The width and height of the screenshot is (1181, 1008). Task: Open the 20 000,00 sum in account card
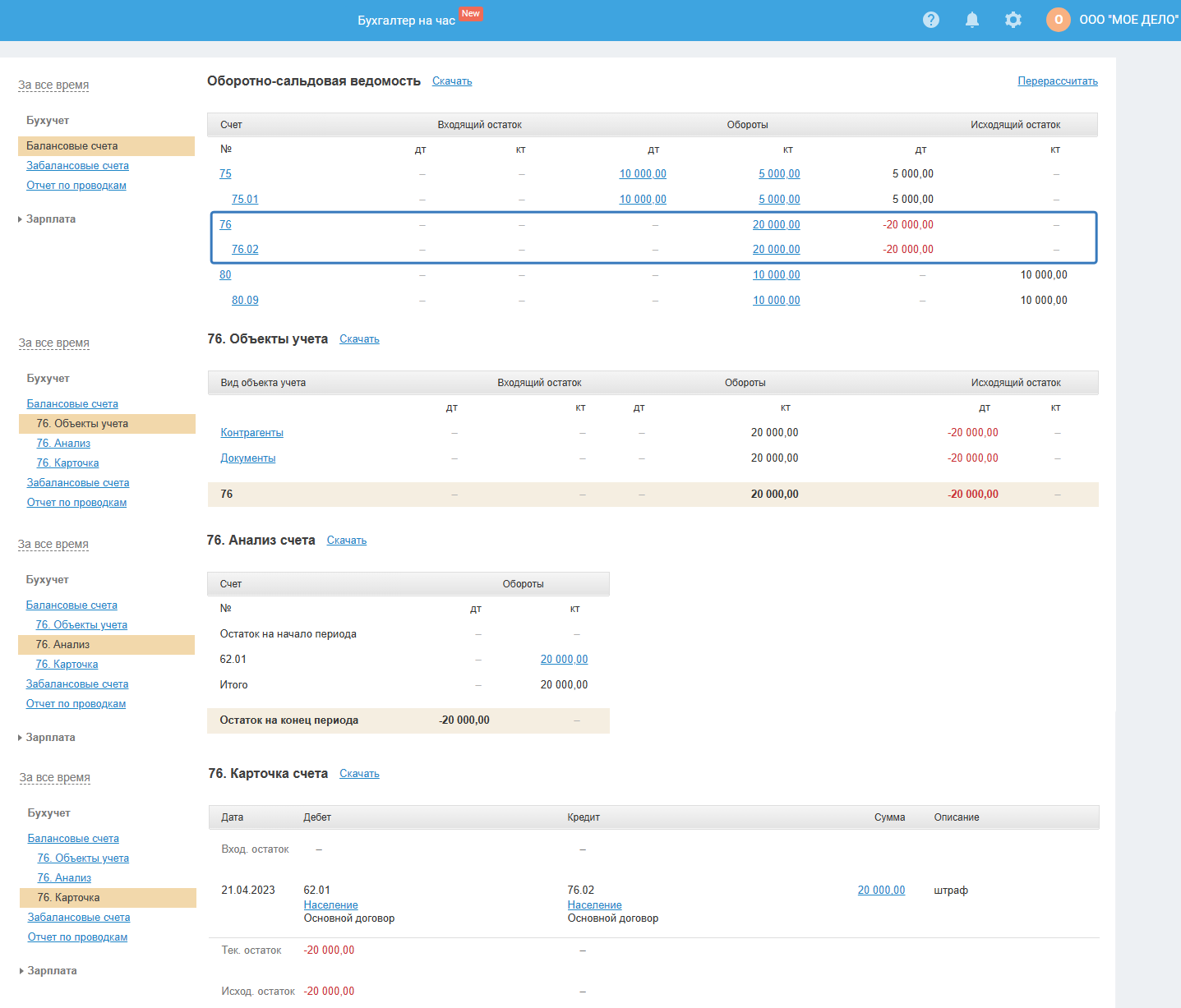click(x=881, y=891)
